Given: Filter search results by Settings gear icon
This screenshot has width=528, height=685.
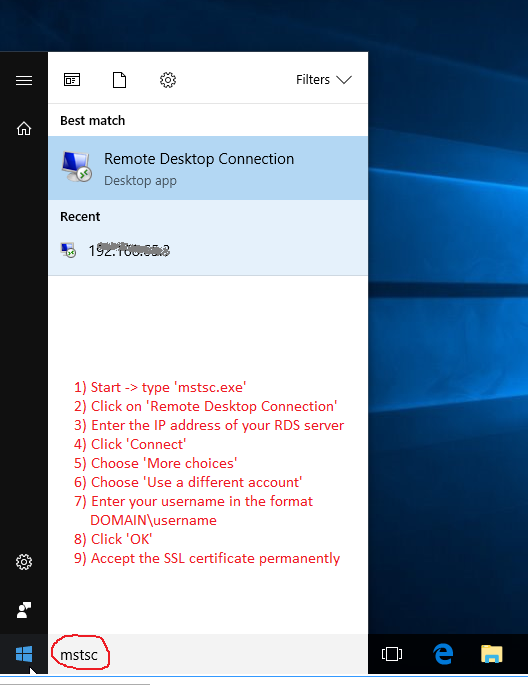Looking at the screenshot, I should (168, 80).
